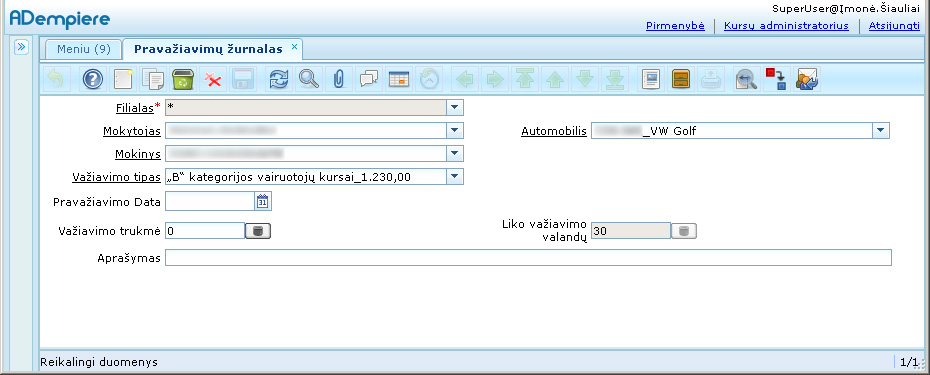Open chat with the speech bubbles icon
This screenshot has width=930, height=375.
(368, 79)
